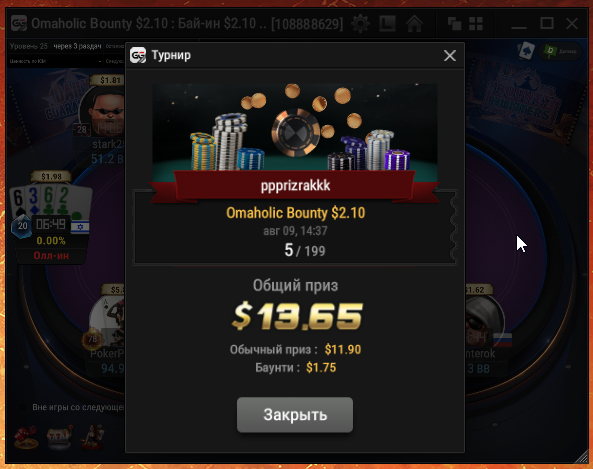Click the Закрыть button
This screenshot has width=593, height=469.
[x=295, y=415]
